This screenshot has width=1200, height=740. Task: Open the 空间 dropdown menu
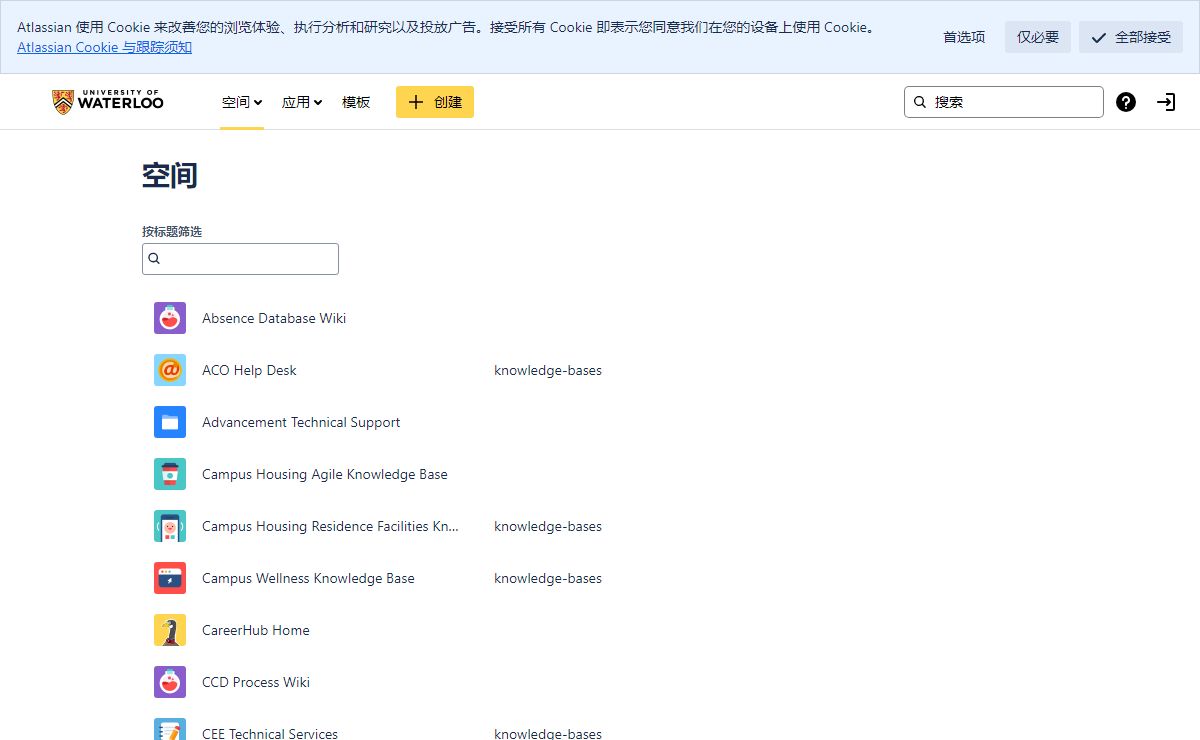[x=242, y=102]
